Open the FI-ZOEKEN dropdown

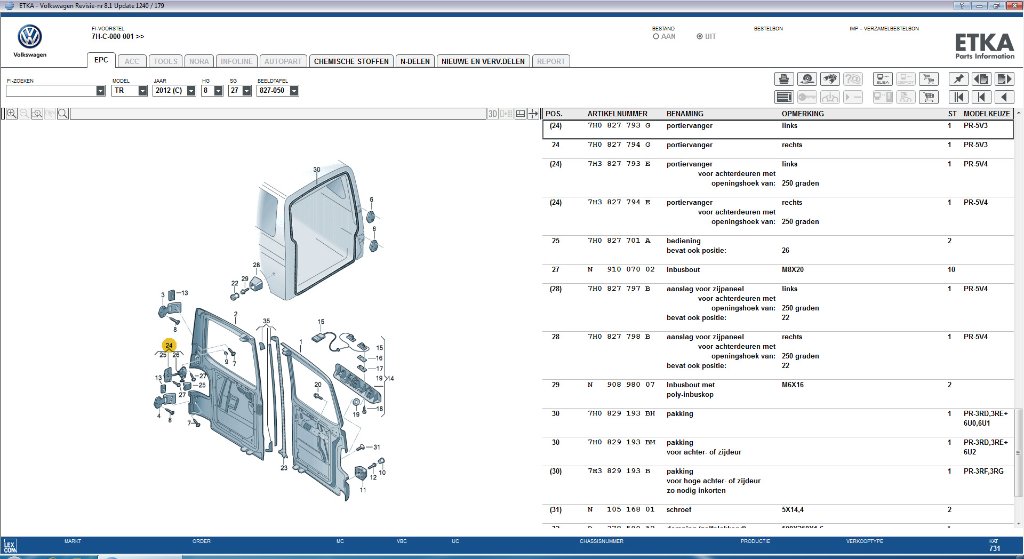101,91
